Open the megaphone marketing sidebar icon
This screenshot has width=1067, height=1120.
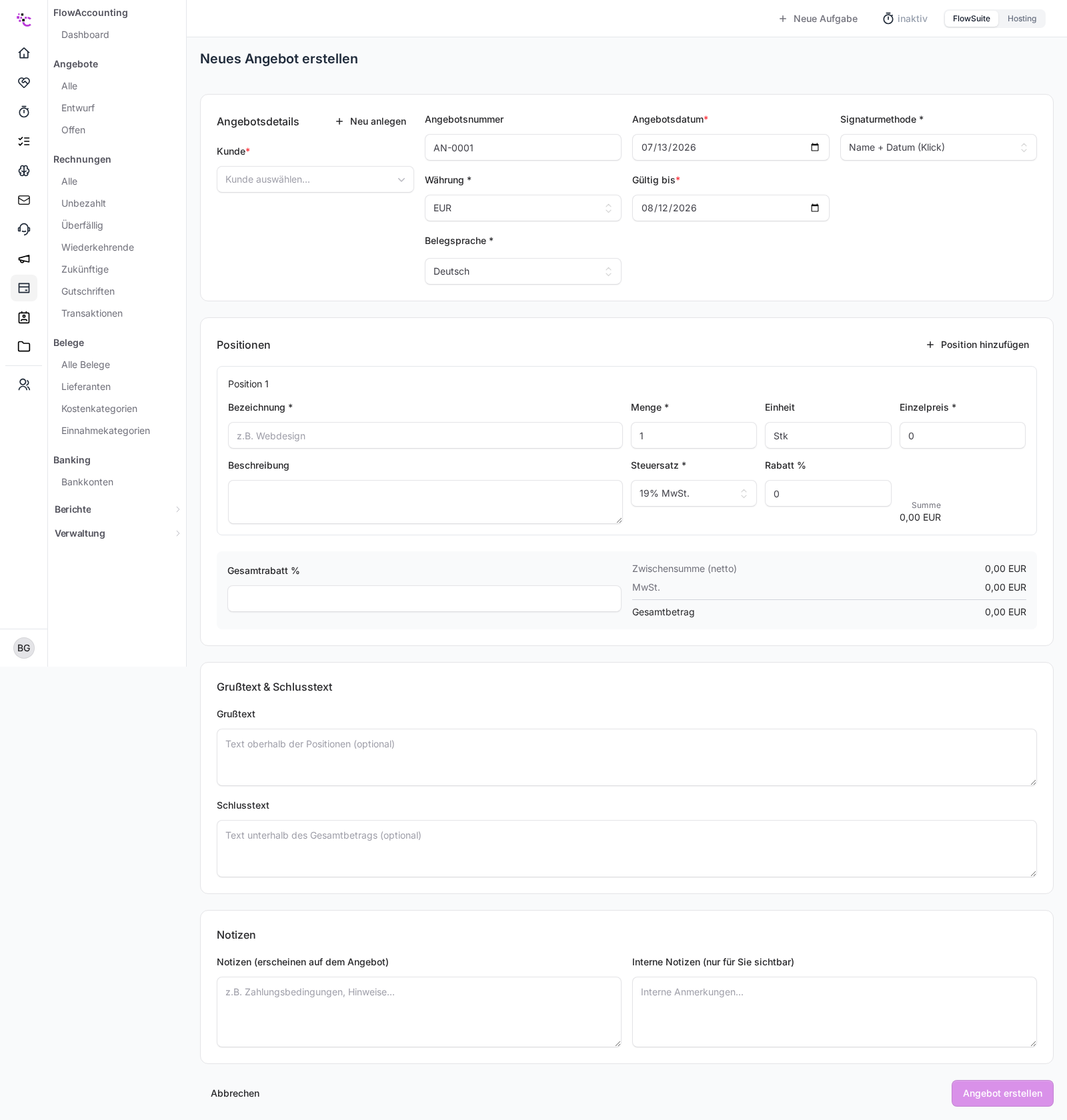coord(24,259)
